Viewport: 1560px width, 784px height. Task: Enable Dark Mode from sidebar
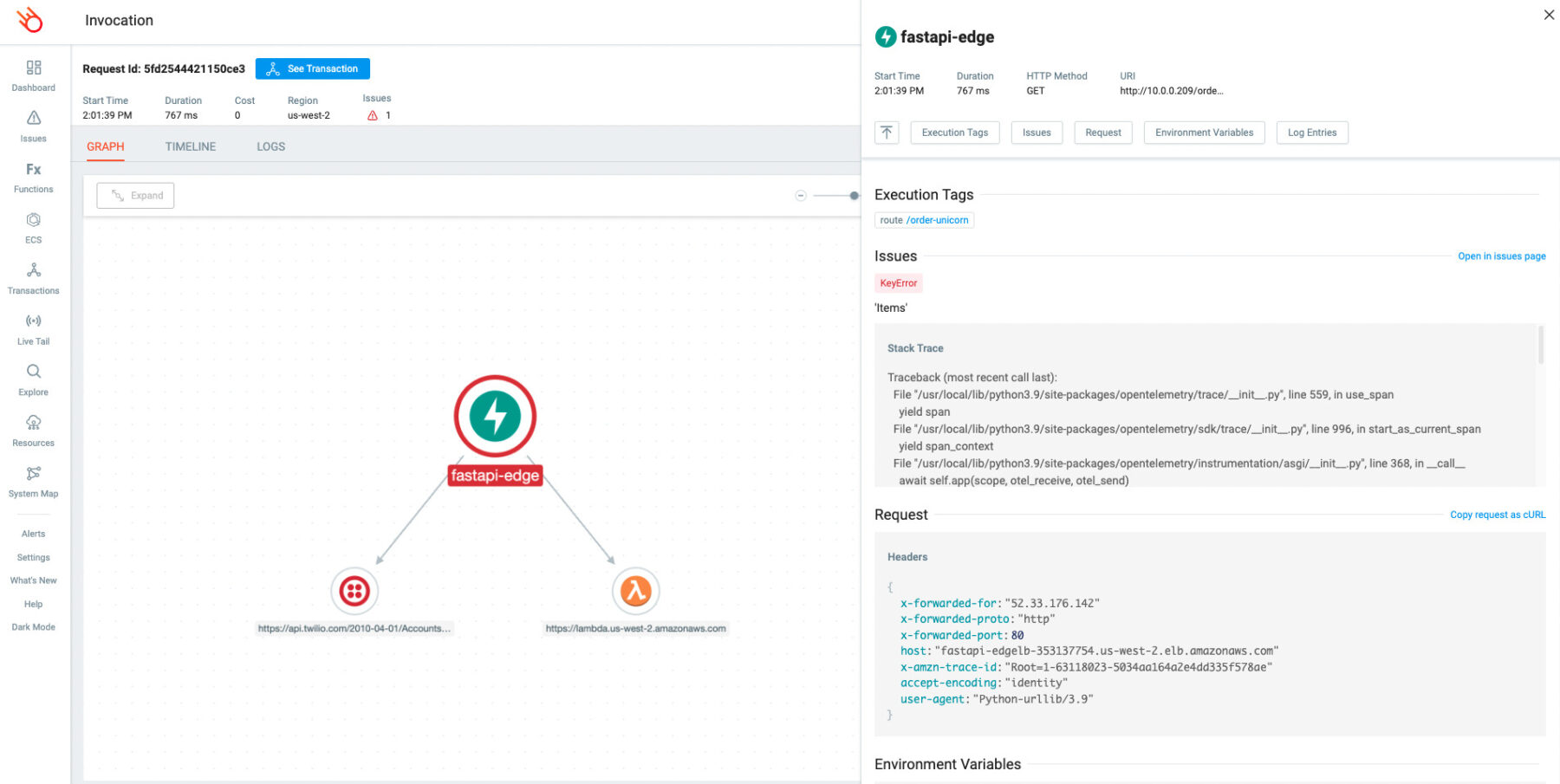pyautogui.click(x=33, y=626)
